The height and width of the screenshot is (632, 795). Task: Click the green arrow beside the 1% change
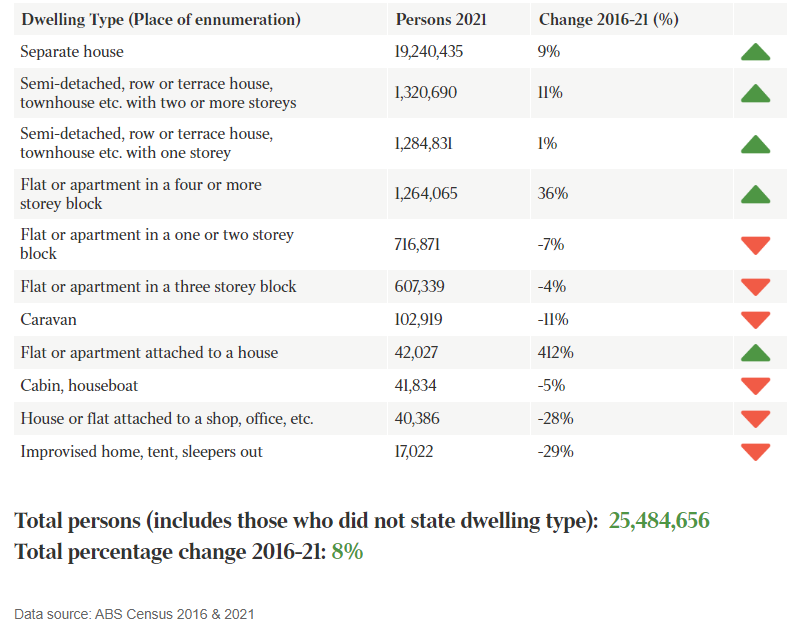(x=755, y=144)
